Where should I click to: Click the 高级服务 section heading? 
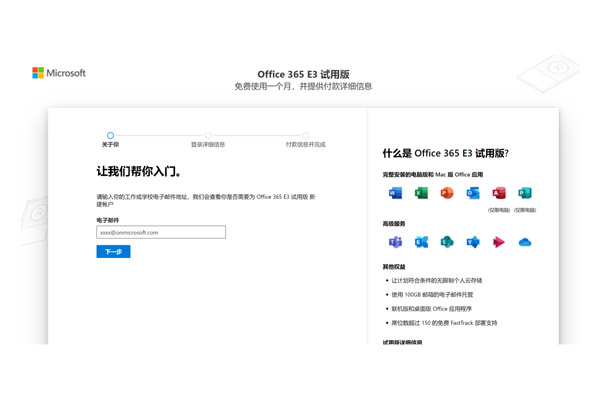(x=394, y=224)
